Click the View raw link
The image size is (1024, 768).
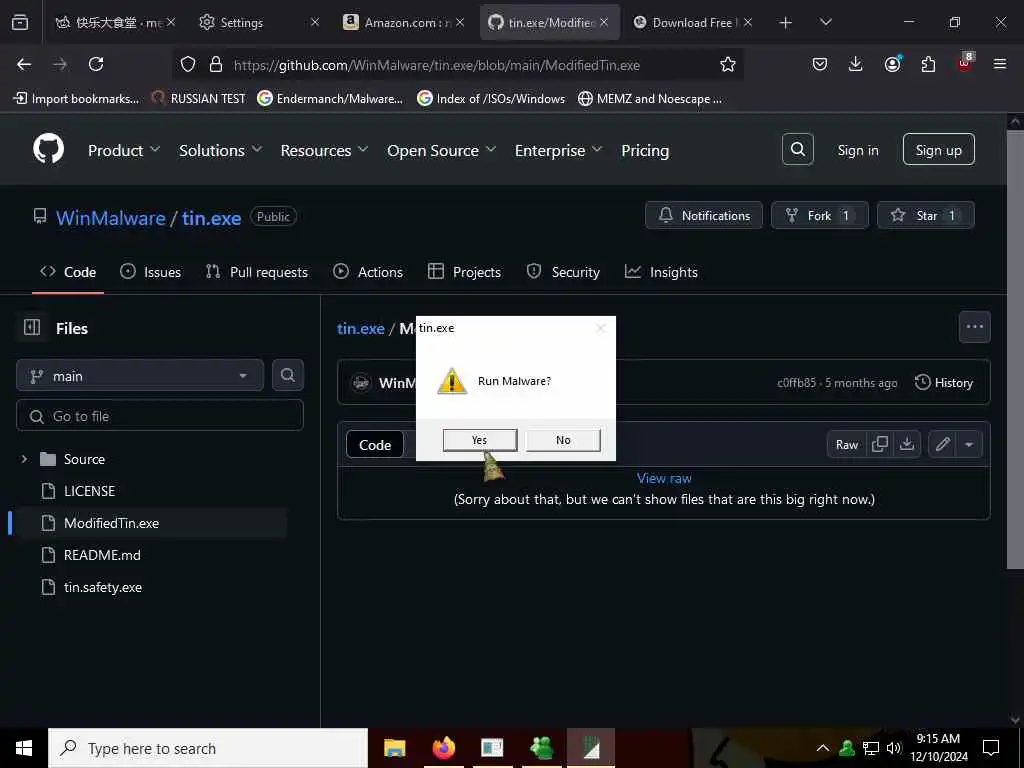coord(664,478)
